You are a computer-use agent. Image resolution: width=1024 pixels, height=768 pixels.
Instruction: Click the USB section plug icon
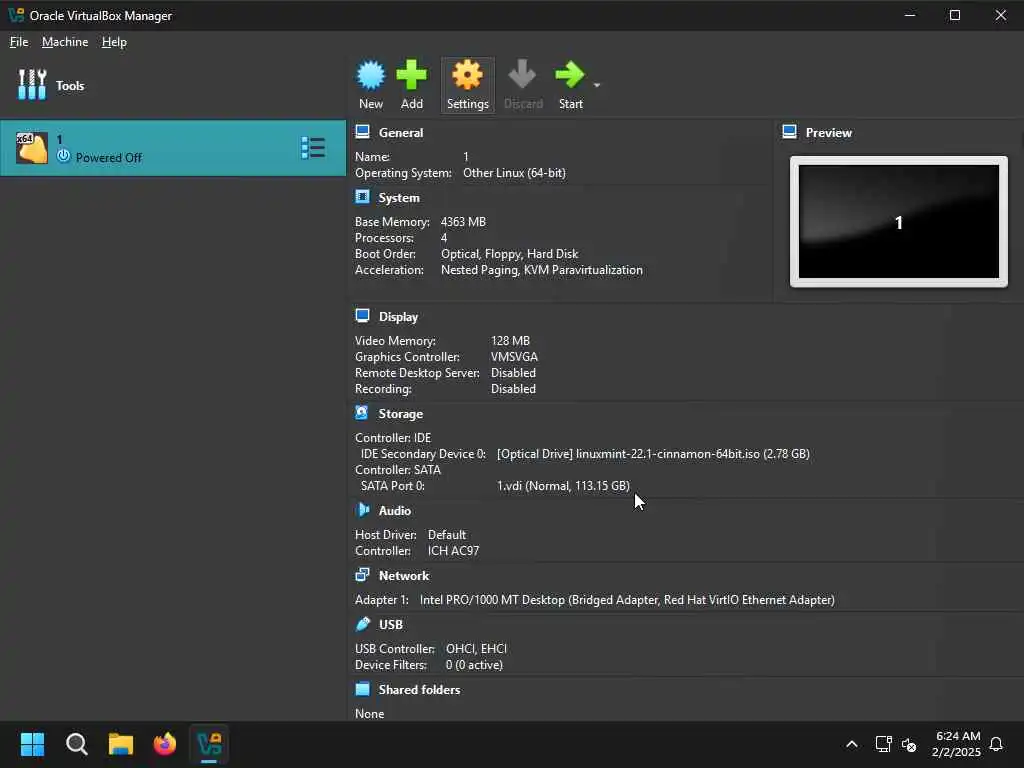pos(362,624)
